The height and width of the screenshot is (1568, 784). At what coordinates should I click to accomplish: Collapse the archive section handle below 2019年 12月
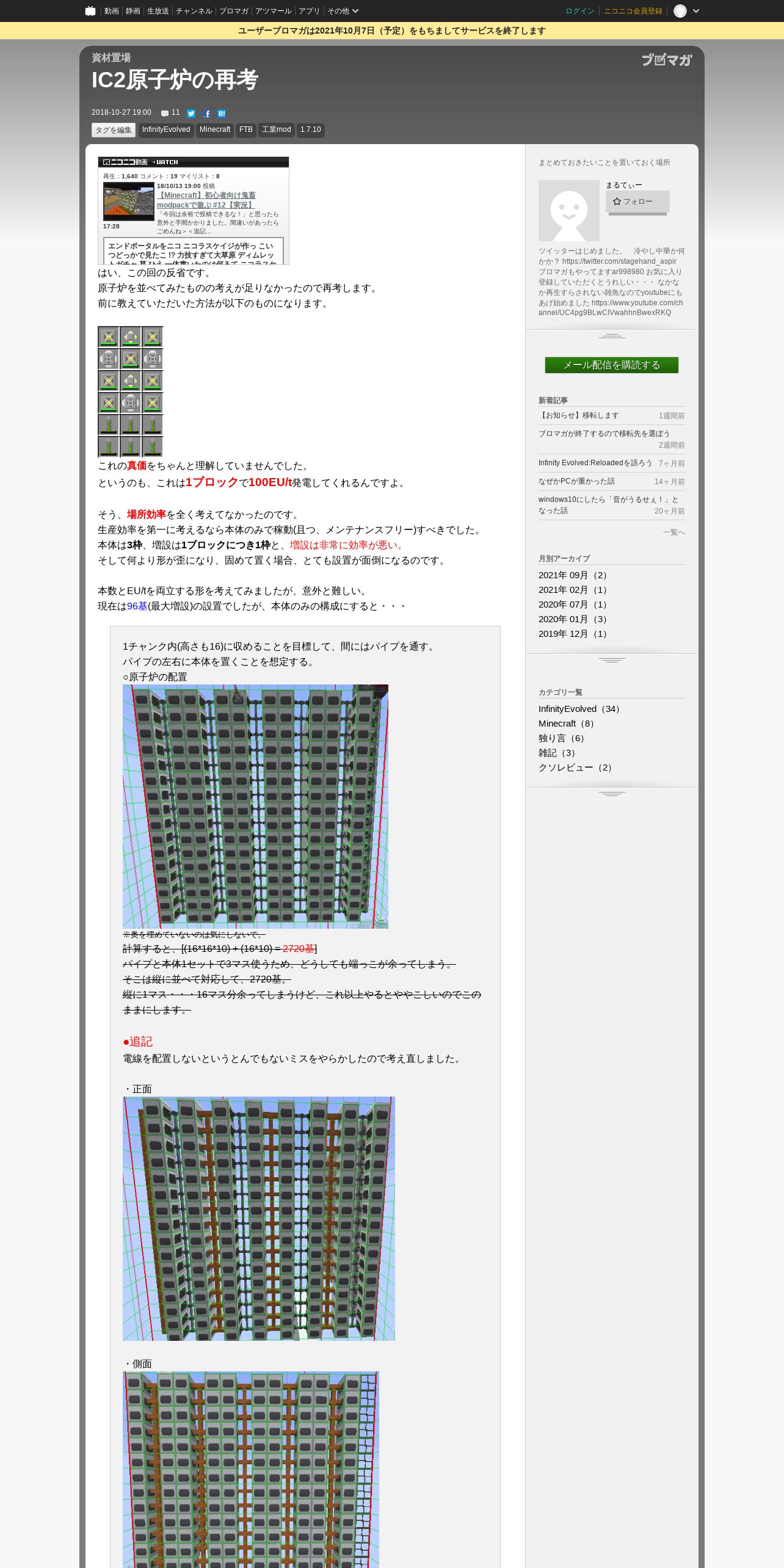[612, 660]
